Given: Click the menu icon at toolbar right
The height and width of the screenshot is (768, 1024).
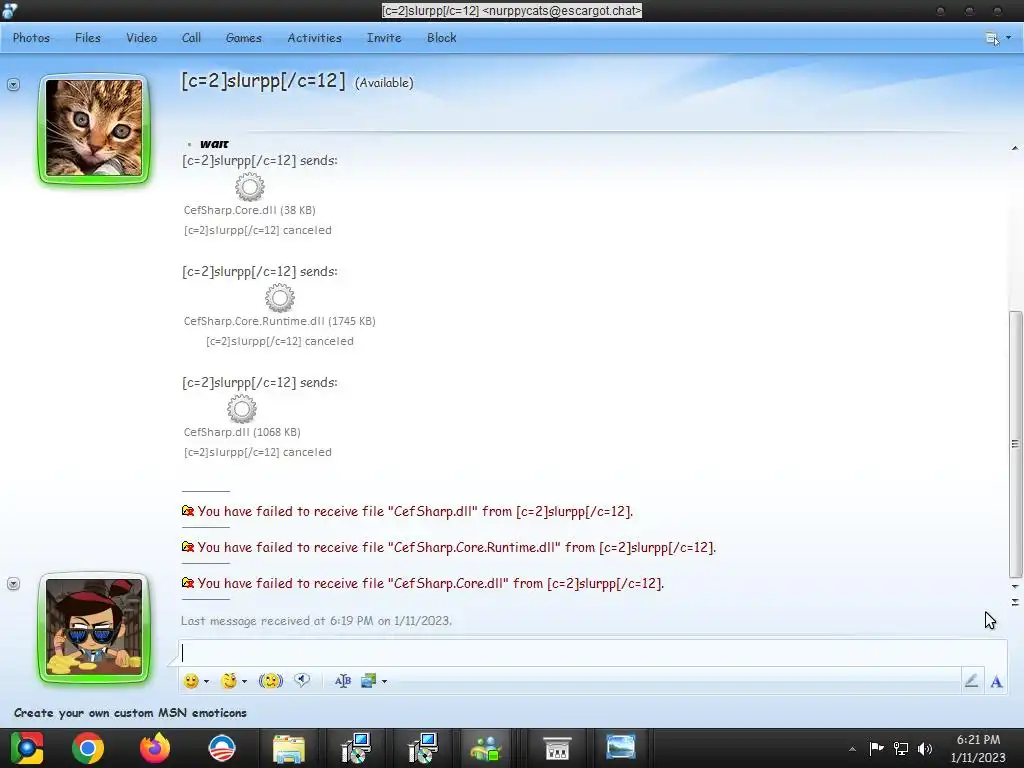Looking at the screenshot, I should tap(992, 39).
